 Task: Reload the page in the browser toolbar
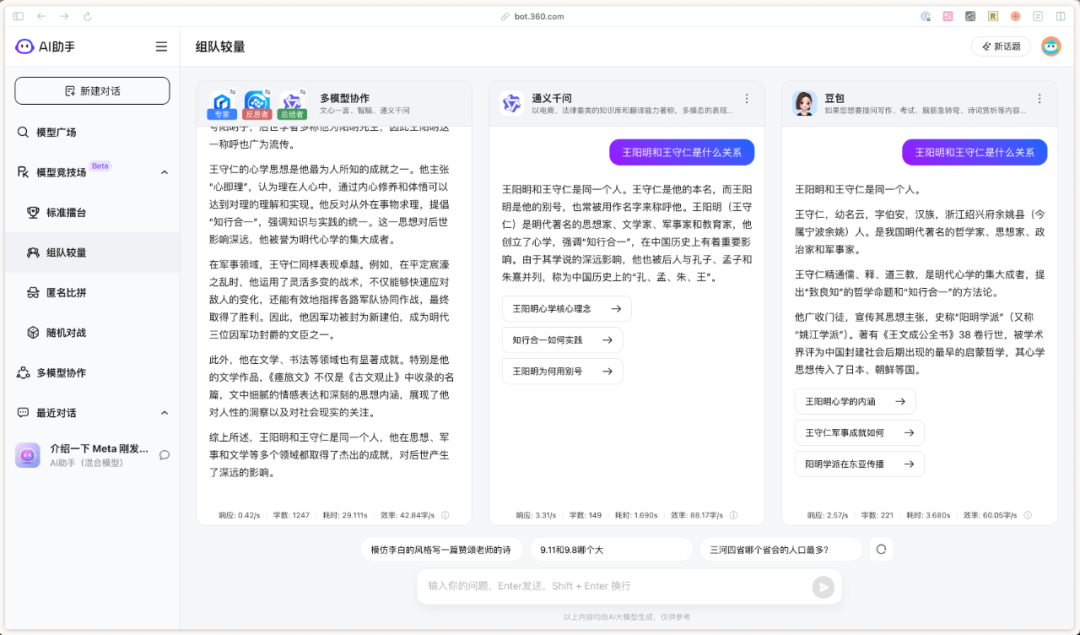[87, 17]
